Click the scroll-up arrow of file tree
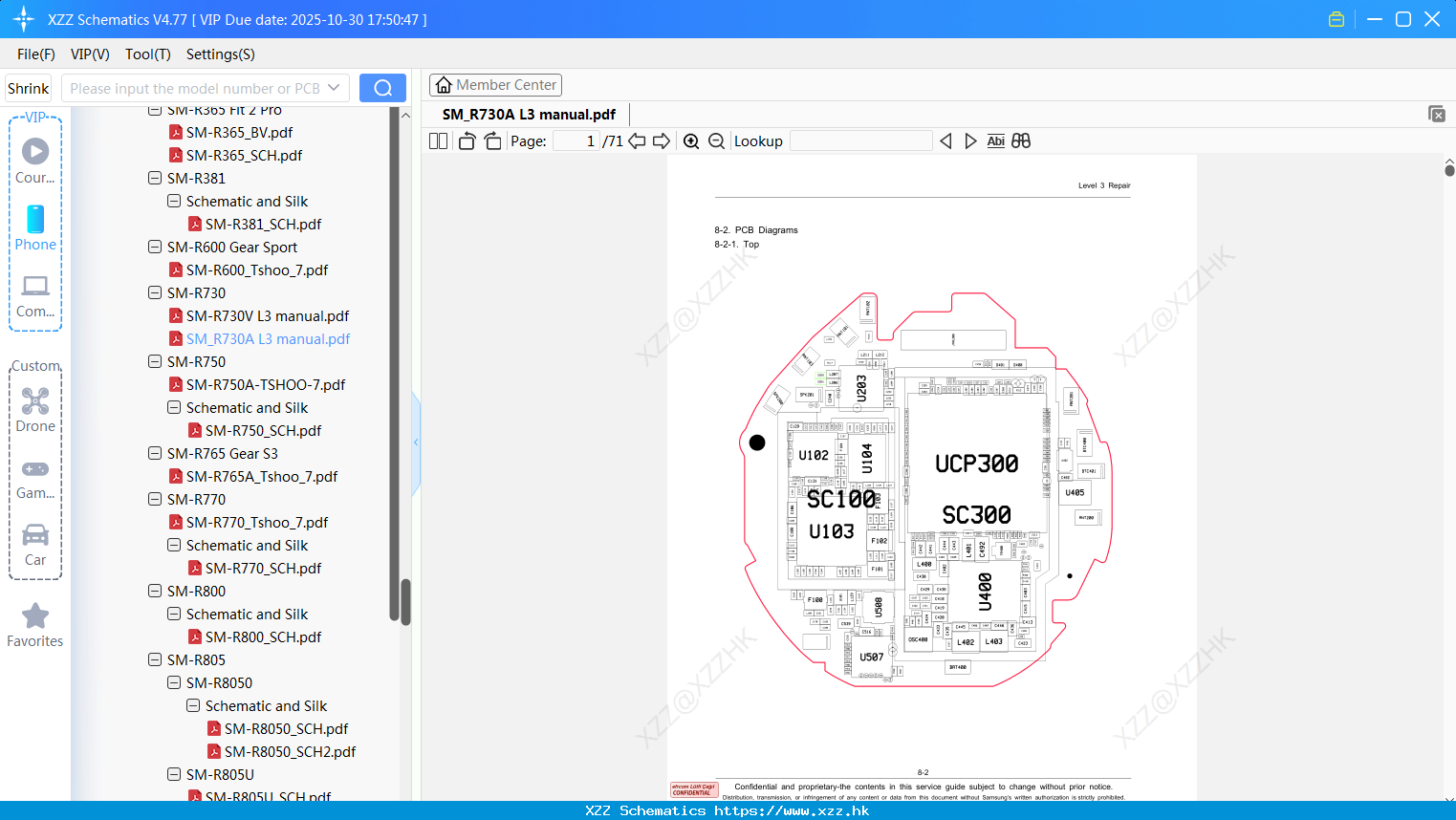 [405, 116]
